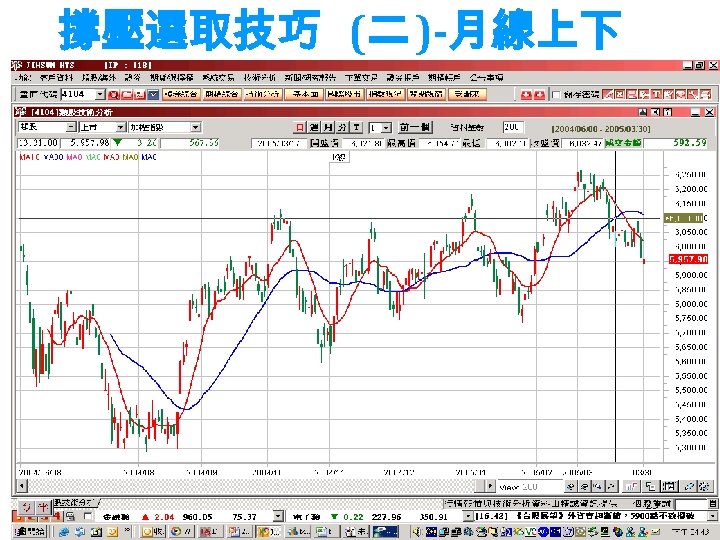The width and height of the screenshot is (720, 540).
Task: Switch chart to minute '分' period
Action: coord(343,127)
